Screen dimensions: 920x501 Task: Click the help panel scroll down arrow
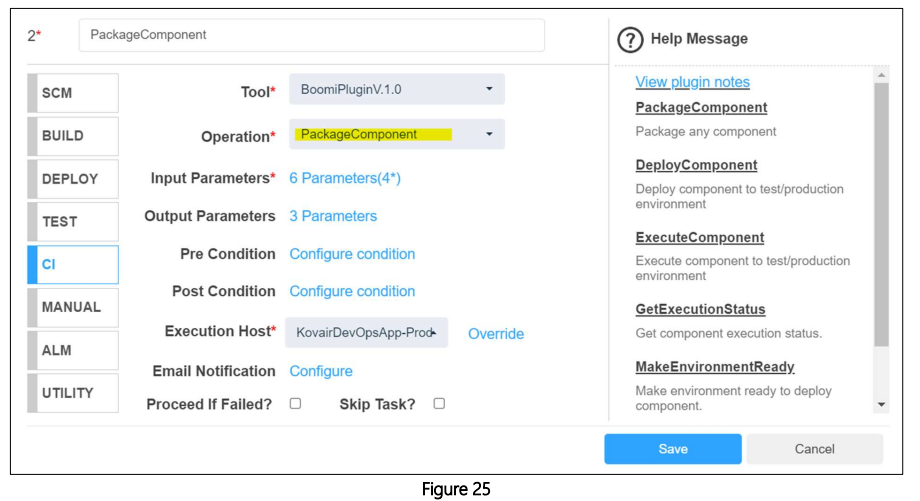(881, 405)
